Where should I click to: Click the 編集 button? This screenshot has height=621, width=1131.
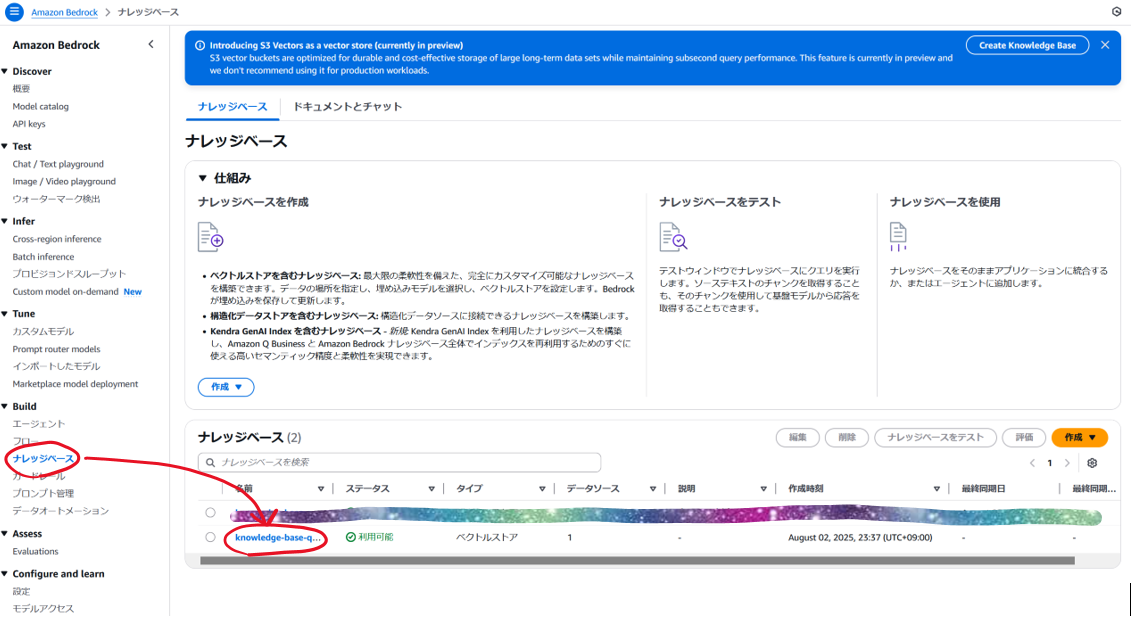pyautogui.click(x=798, y=438)
